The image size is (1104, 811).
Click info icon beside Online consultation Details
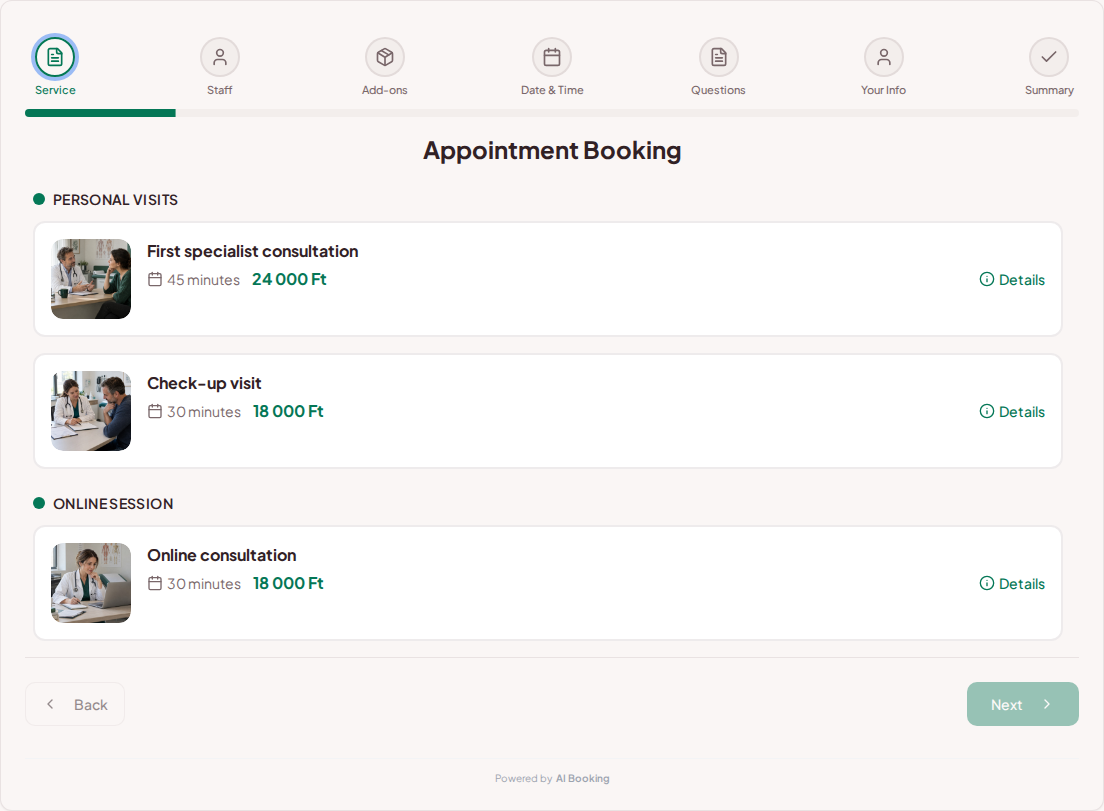coord(986,583)
